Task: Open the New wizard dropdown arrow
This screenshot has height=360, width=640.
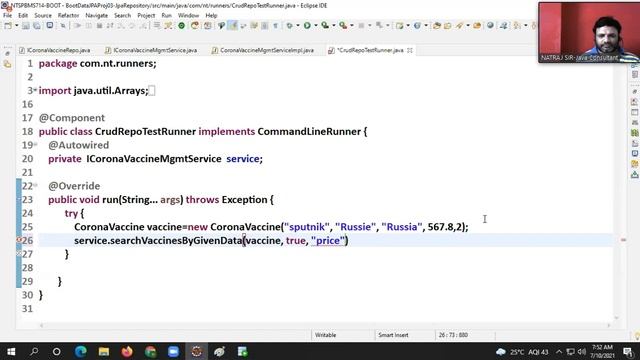Action: click(17, 26)
